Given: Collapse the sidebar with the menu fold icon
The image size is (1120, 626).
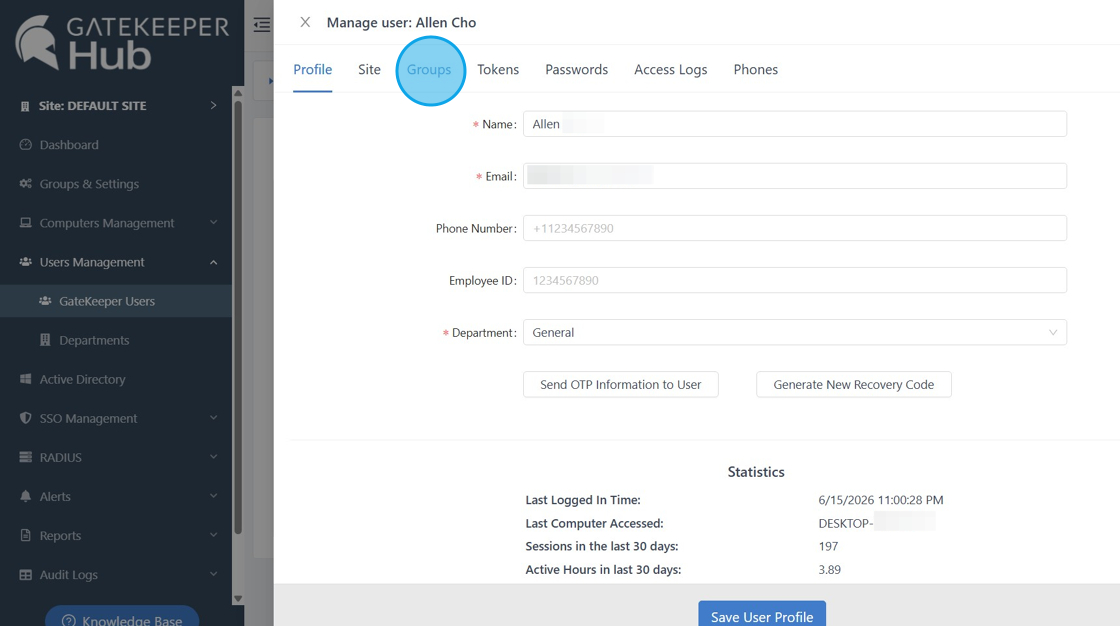Looking at the screenshot, I should (x=262, y=25).
